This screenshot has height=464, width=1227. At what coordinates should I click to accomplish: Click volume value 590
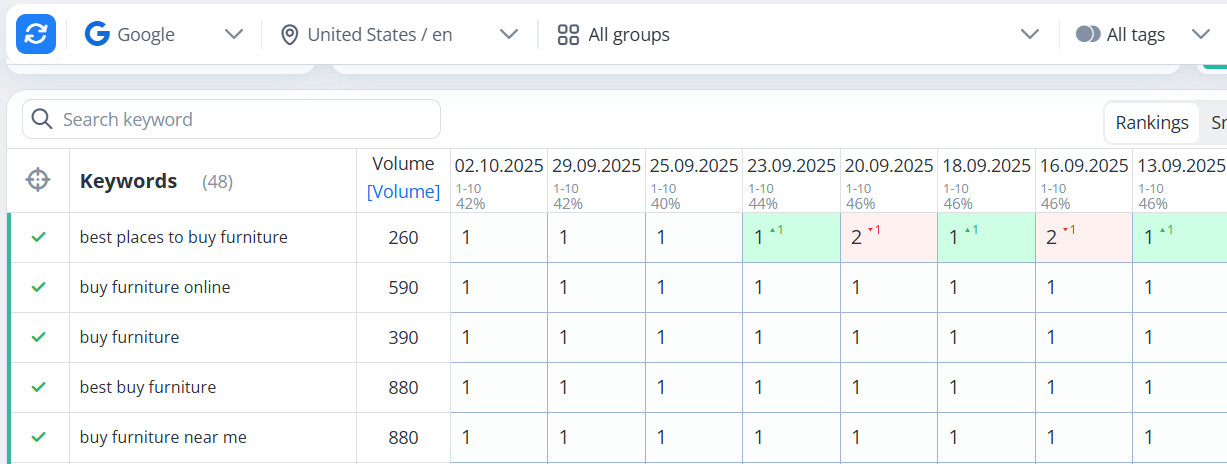click(403, 288)
